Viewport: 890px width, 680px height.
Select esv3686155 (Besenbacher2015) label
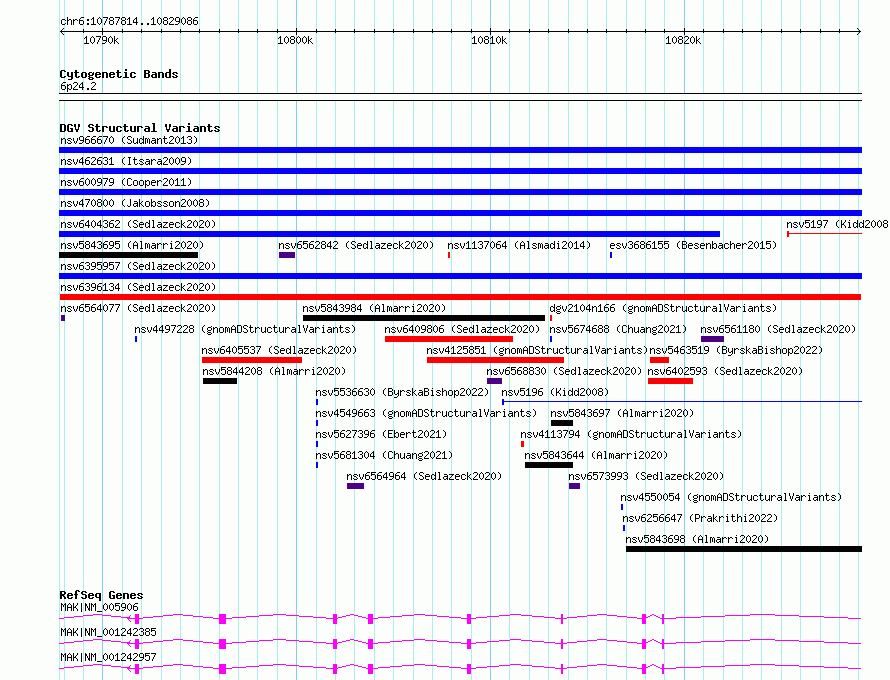pyautogui.click(x=693, y=245)
